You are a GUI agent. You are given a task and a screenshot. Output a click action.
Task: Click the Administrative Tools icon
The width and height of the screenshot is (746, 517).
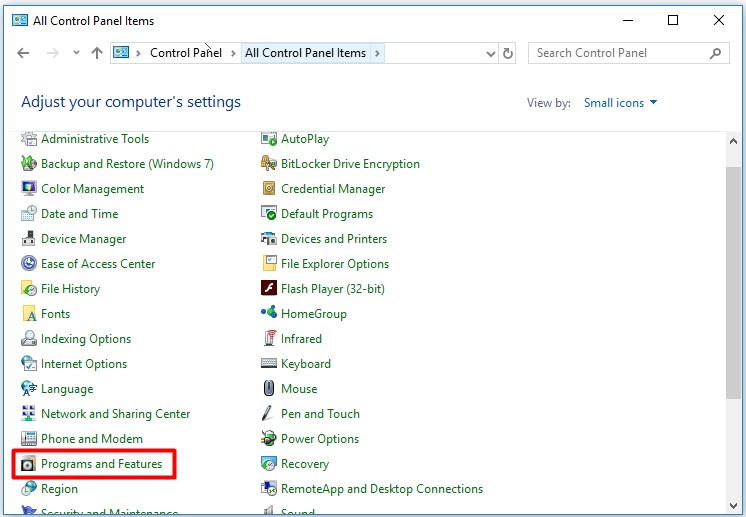[x=29, y=139]
